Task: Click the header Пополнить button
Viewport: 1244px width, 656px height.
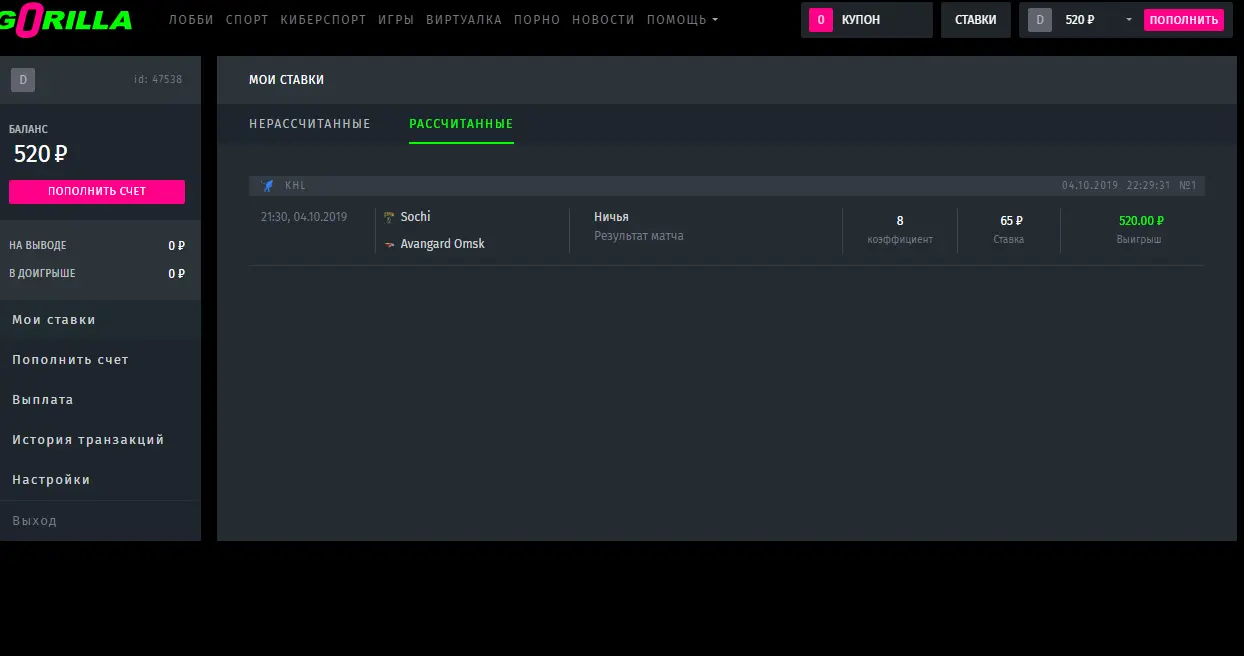Action: point(1184,20)
